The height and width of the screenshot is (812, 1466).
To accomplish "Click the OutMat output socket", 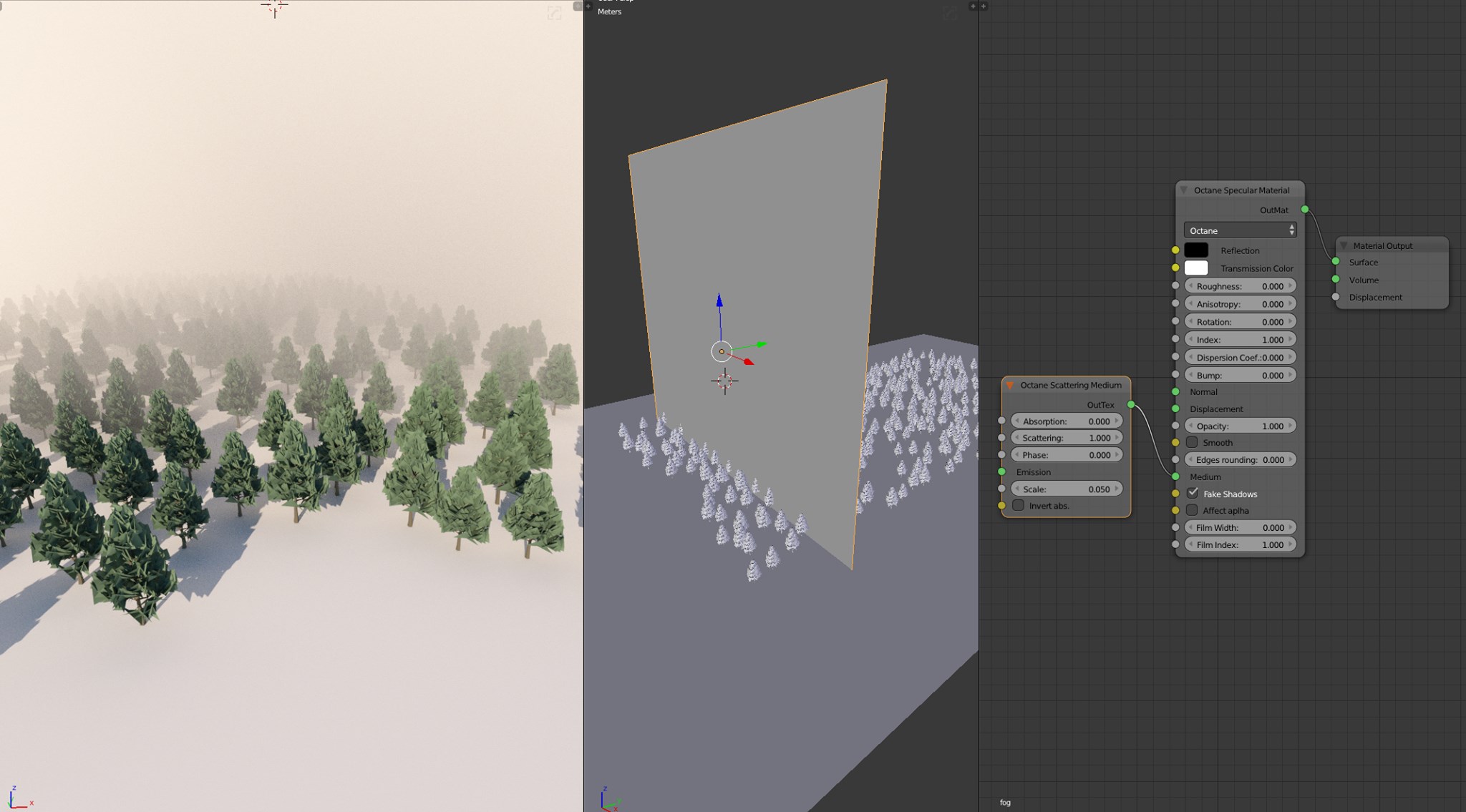I will [1305, 210].
